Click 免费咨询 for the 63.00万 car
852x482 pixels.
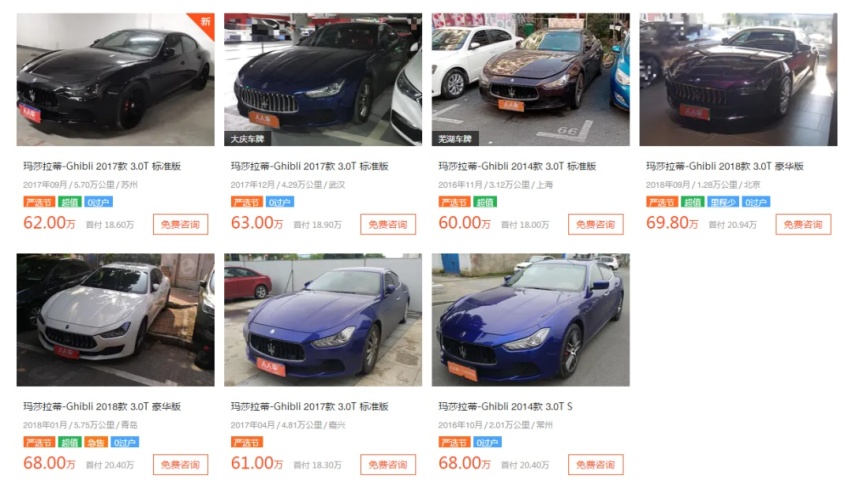click(x=388, y=224)
